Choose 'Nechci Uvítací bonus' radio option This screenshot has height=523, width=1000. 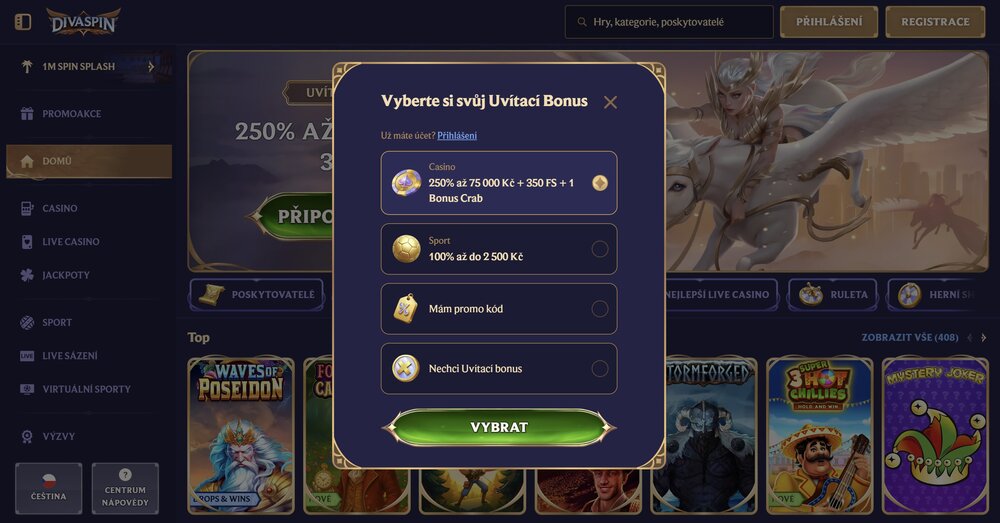tap(599, 369)
